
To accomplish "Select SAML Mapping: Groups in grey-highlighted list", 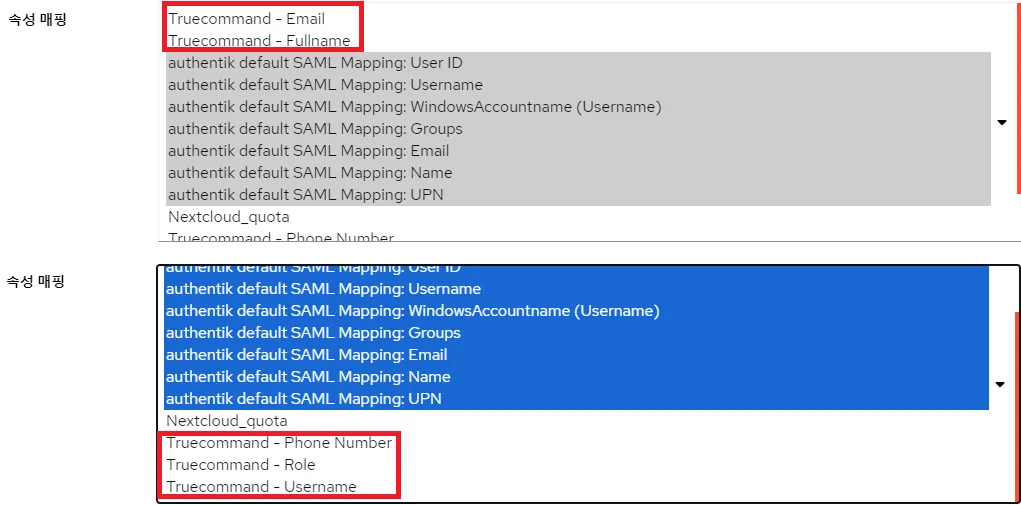I will pos(578,129).
